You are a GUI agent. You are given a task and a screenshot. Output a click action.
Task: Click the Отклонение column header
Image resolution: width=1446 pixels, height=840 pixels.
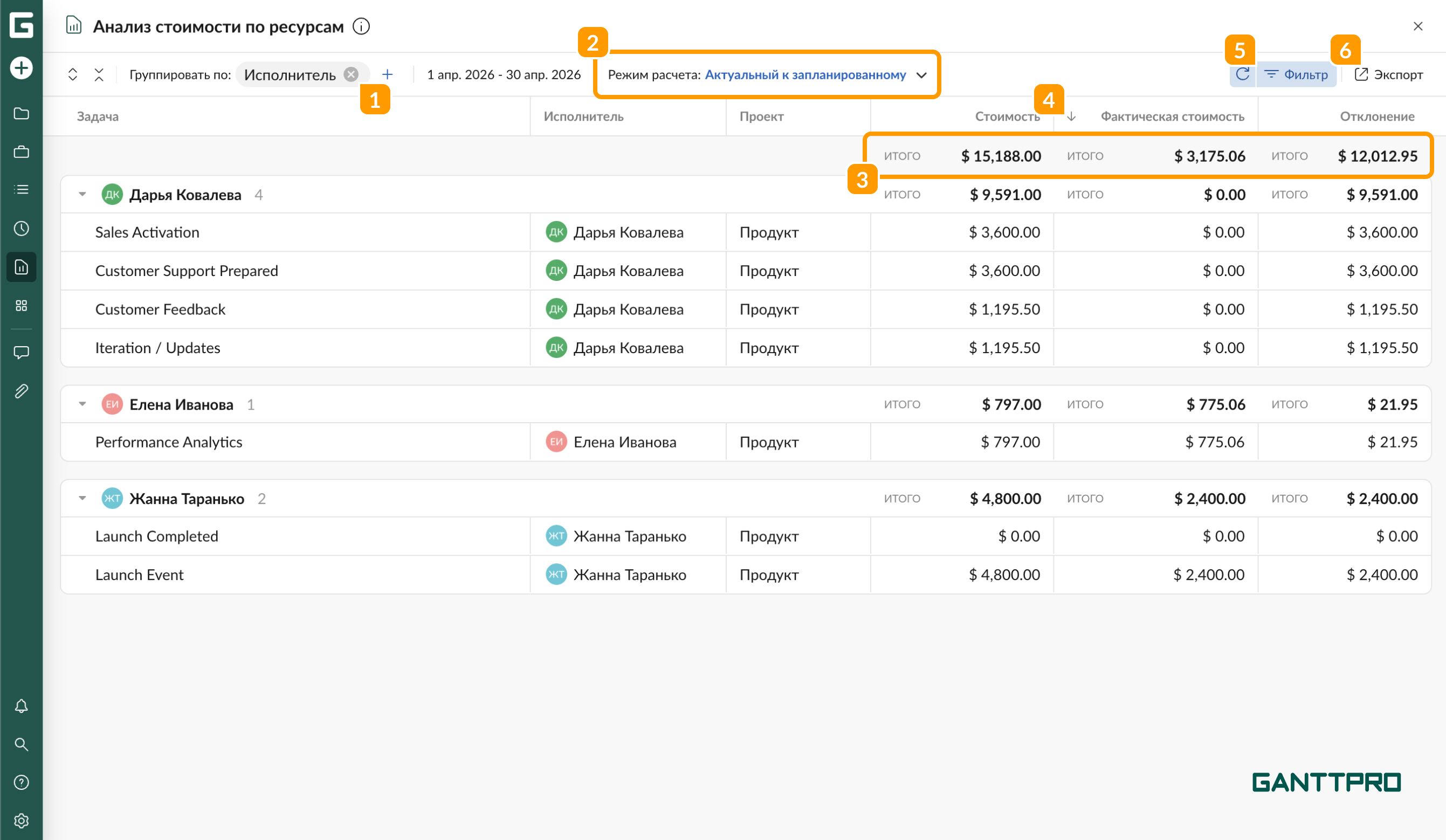point(1376,116)
